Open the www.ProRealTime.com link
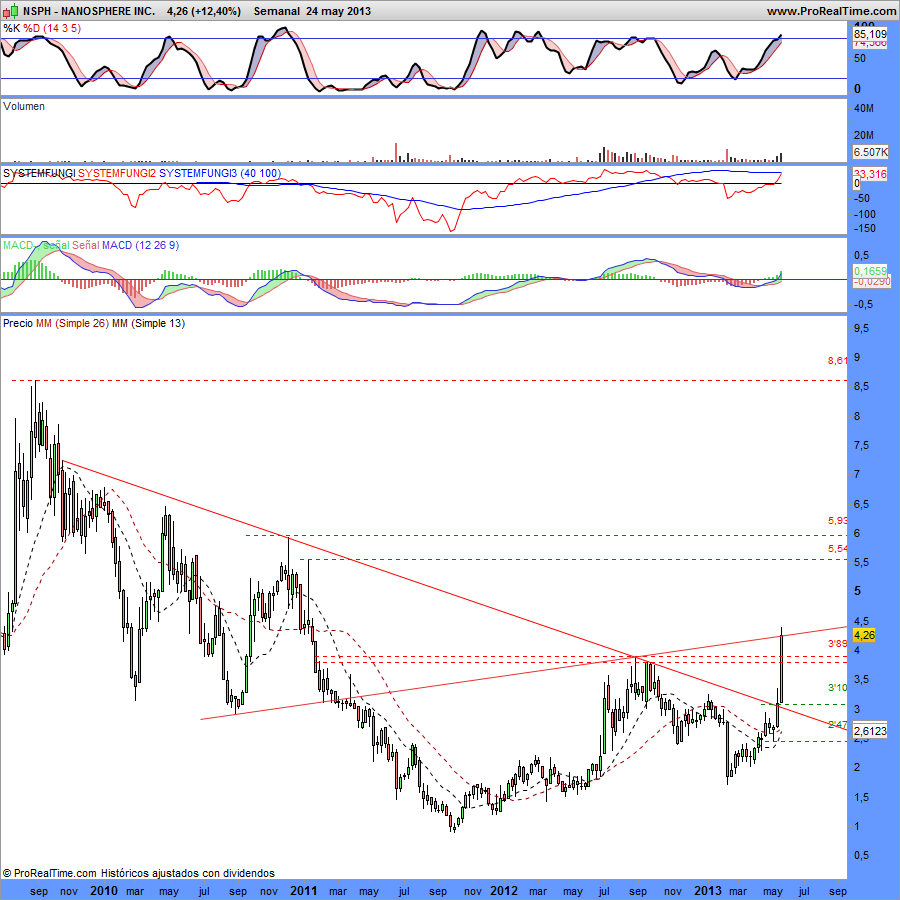The height and width of the screenshot is (900, 900). (x=831, y=11)
